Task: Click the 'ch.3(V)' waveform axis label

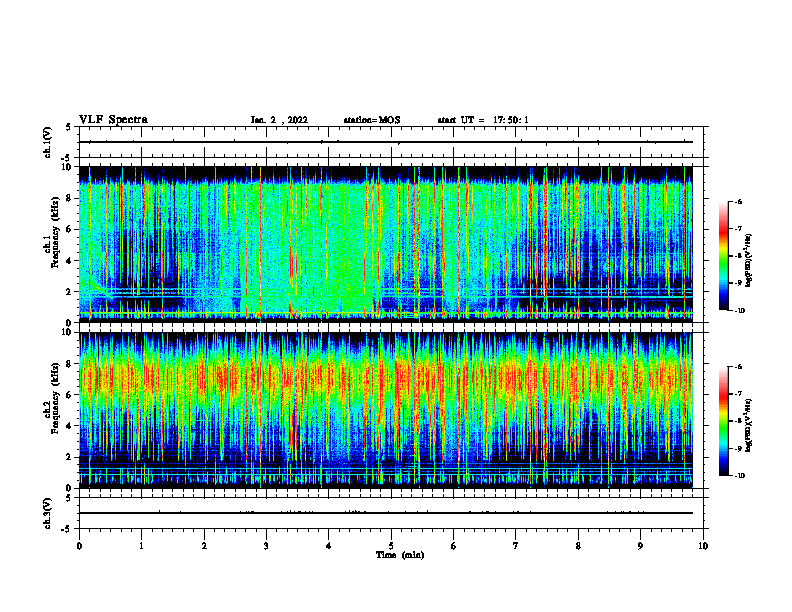Action: pos(47,513)
